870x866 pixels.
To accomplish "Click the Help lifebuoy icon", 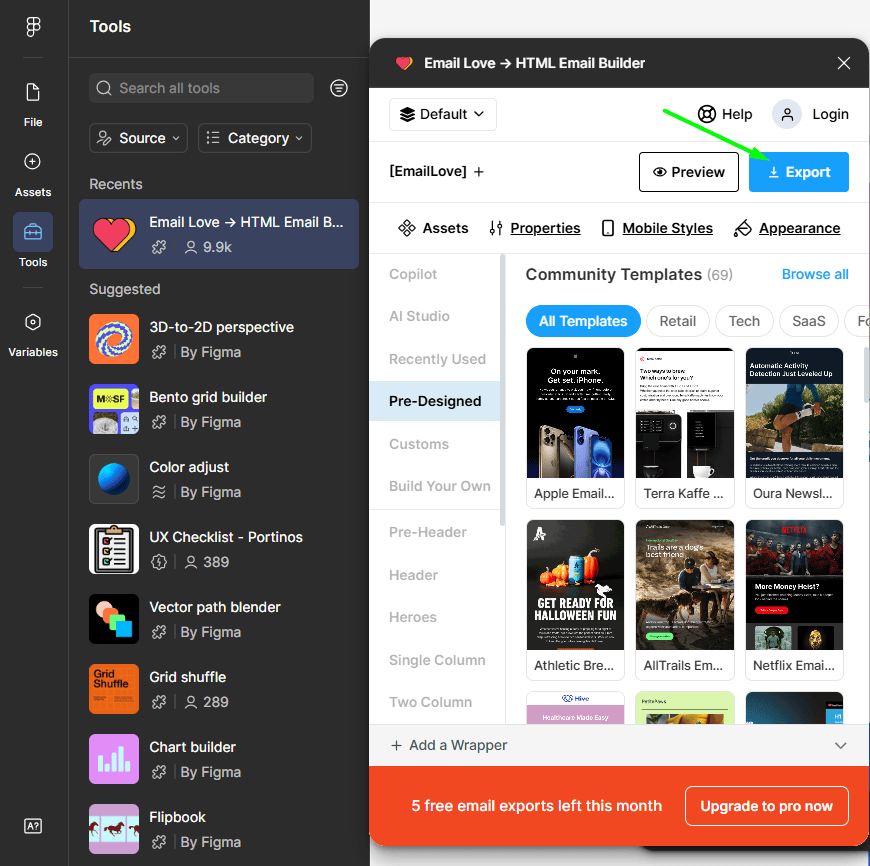I will point(706,114).
